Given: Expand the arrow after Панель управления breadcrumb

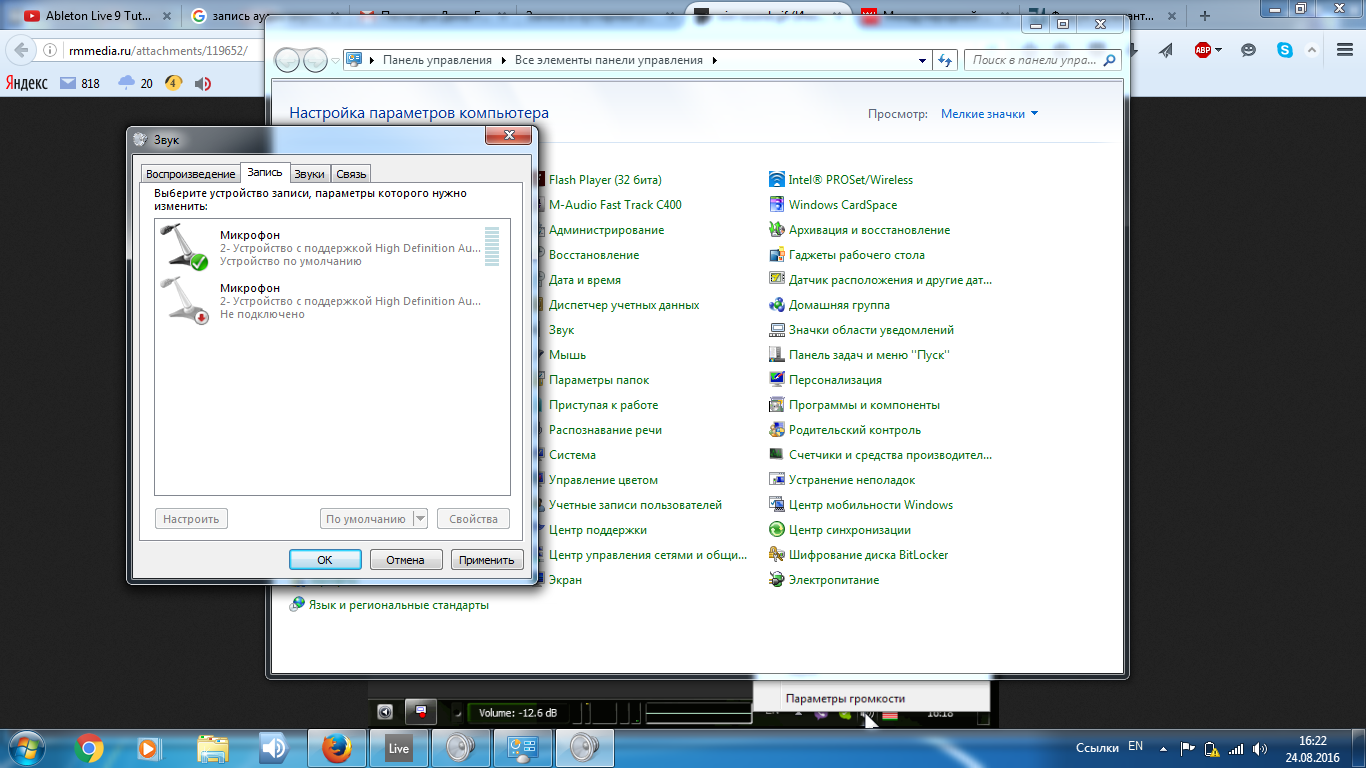Looking at the screenshot, I should [503, 60].
